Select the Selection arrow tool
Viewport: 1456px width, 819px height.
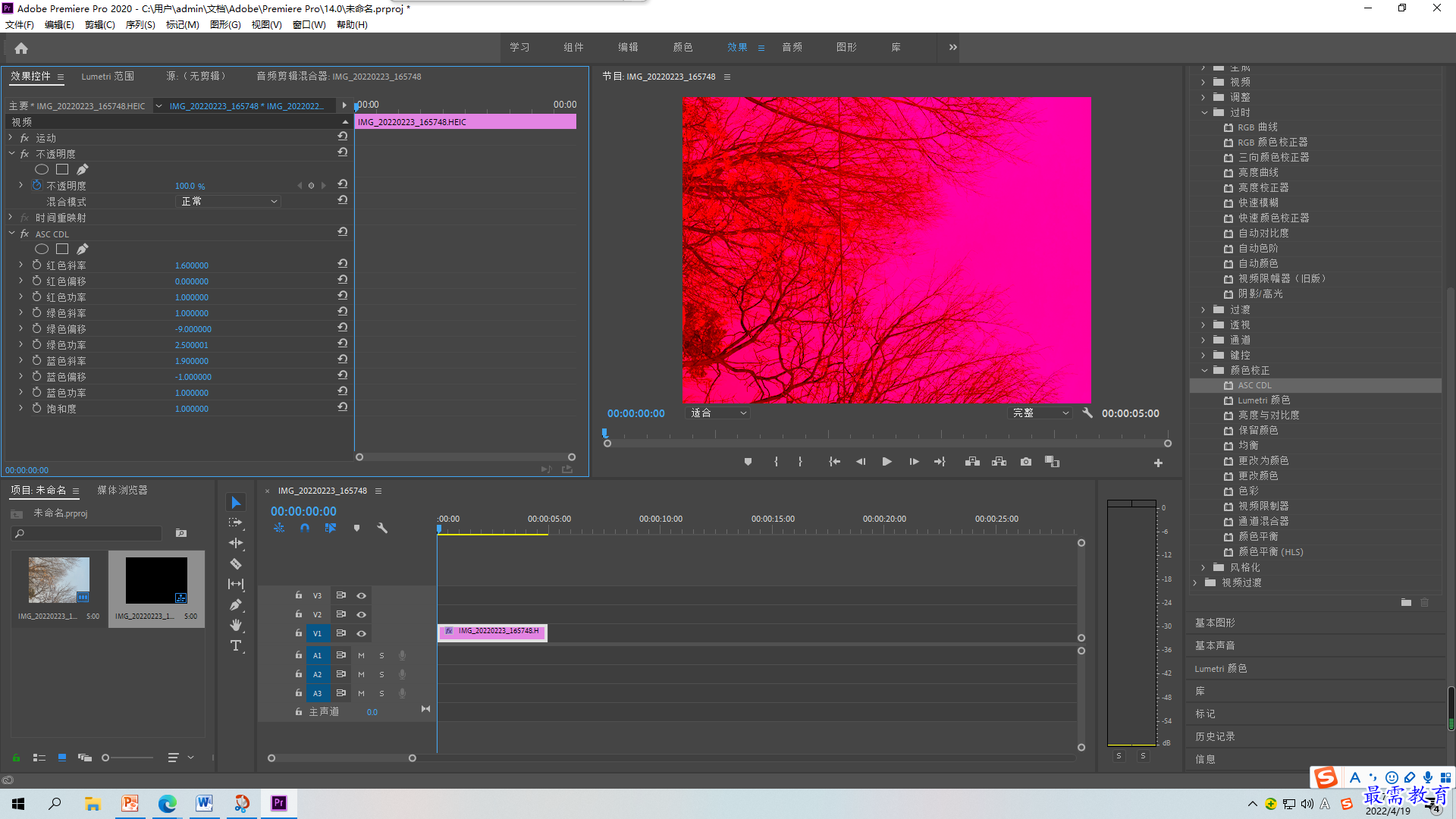[x=236, y=503]
